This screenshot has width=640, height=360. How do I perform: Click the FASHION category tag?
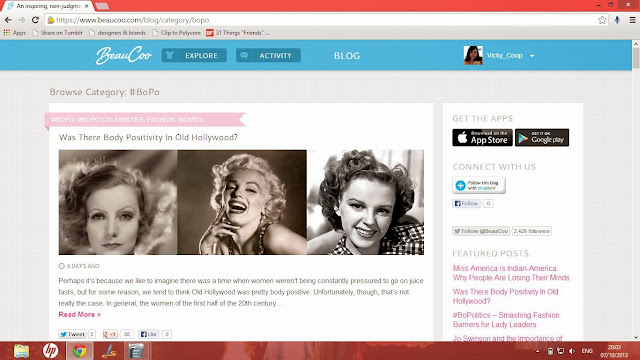tap(161, 120)
